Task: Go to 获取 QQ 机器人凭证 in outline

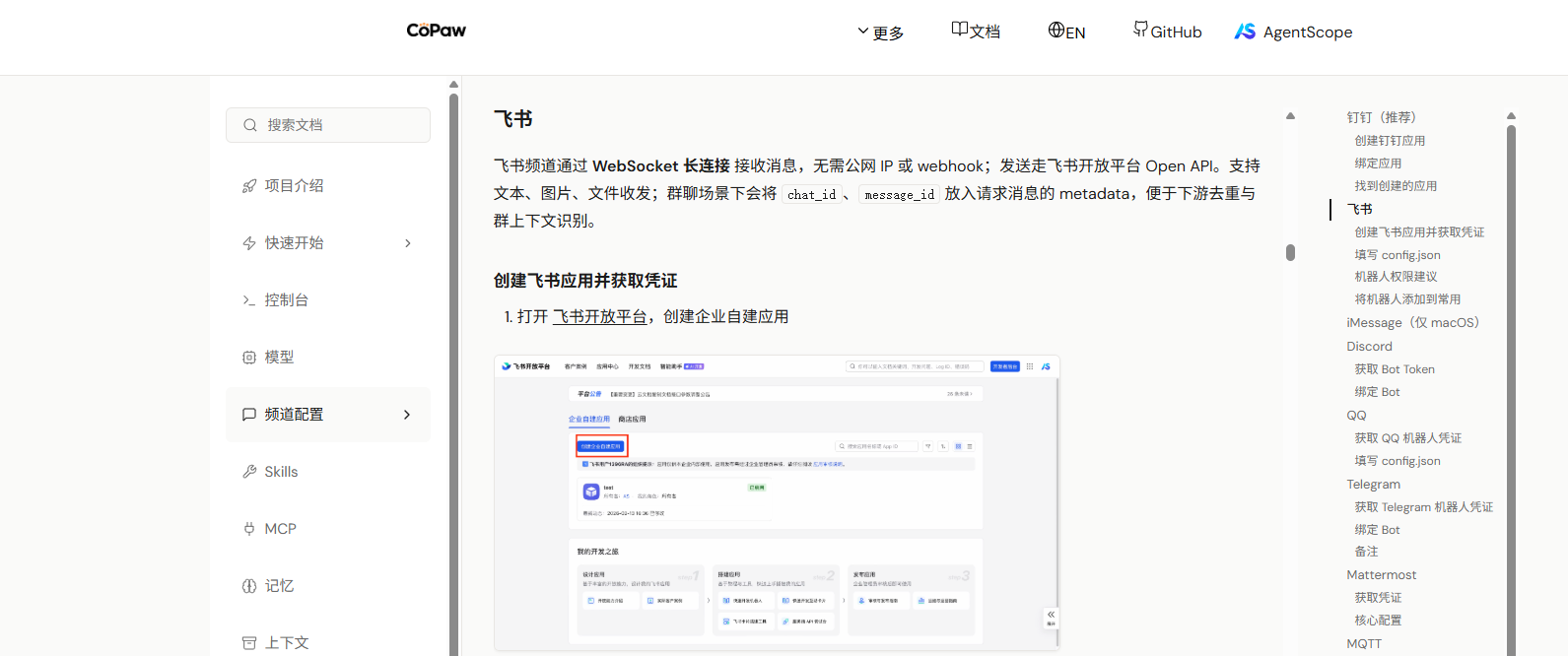Action: click(x=1407, y=438)
